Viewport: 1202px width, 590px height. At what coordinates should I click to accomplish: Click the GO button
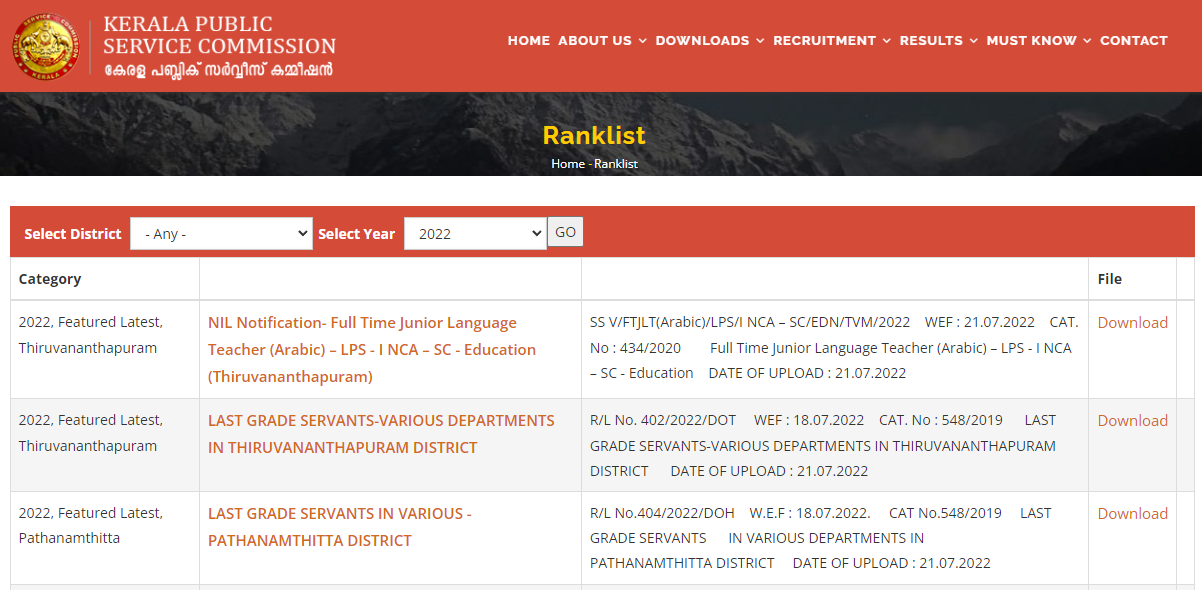pos(565,232)
